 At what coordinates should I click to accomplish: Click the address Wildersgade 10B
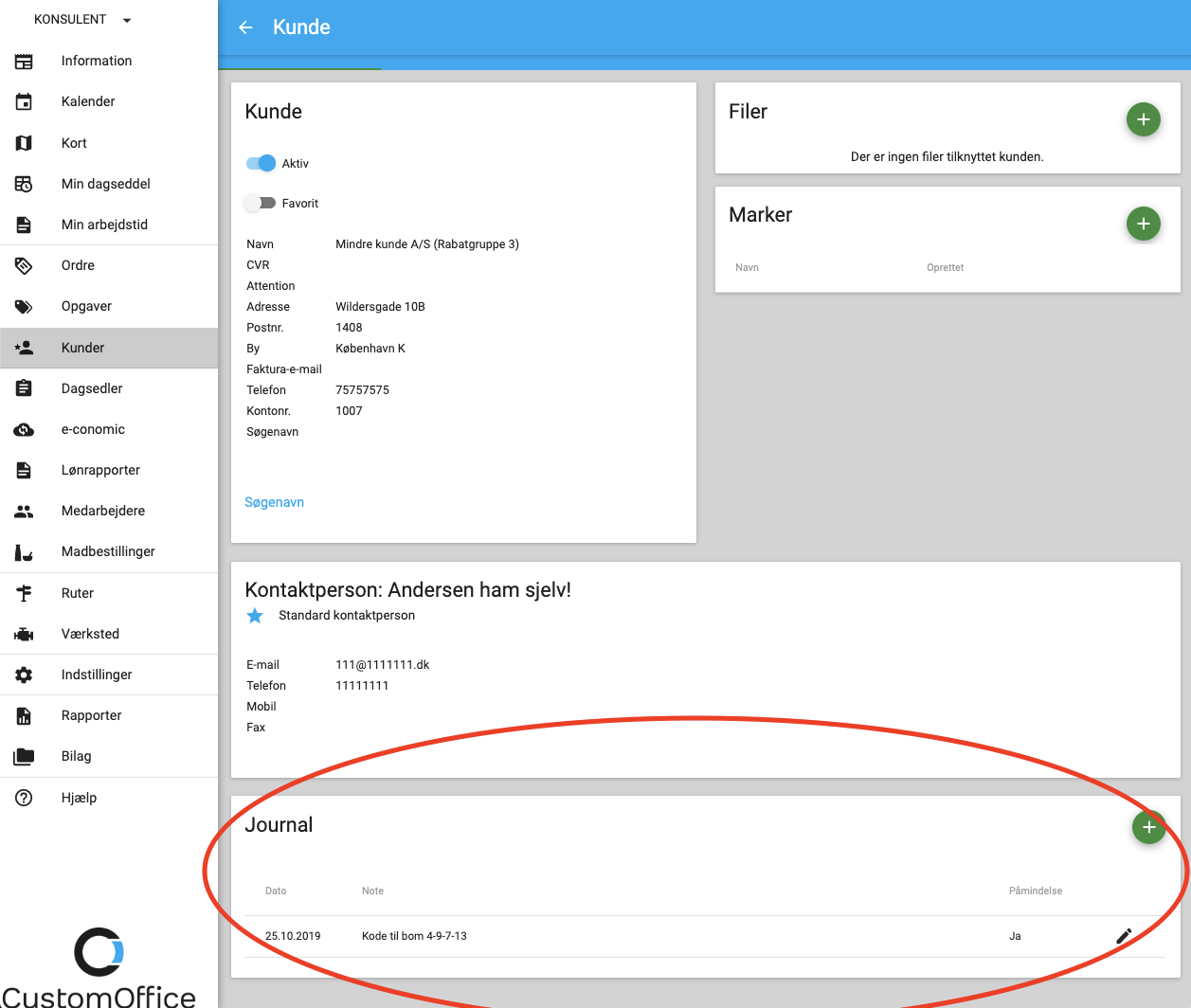pos(380,307)
